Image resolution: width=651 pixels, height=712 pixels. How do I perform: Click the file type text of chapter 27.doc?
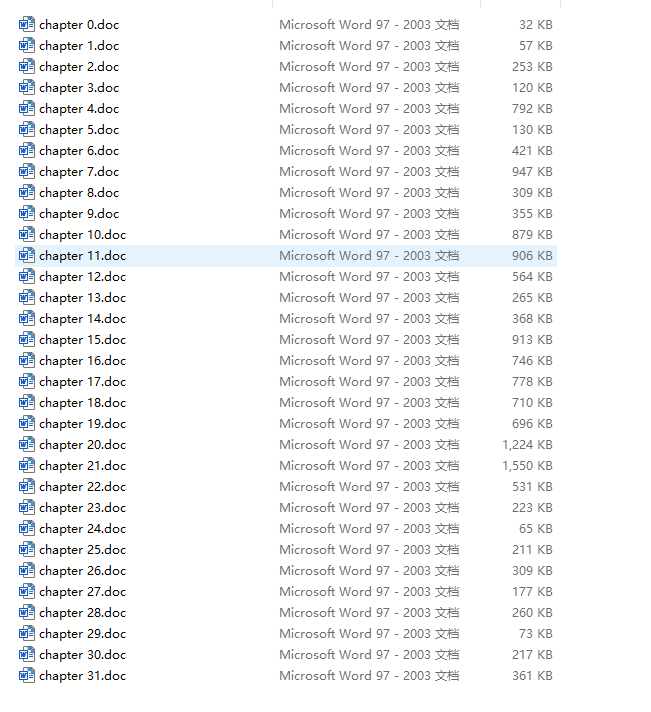click(x=369, y=592)
